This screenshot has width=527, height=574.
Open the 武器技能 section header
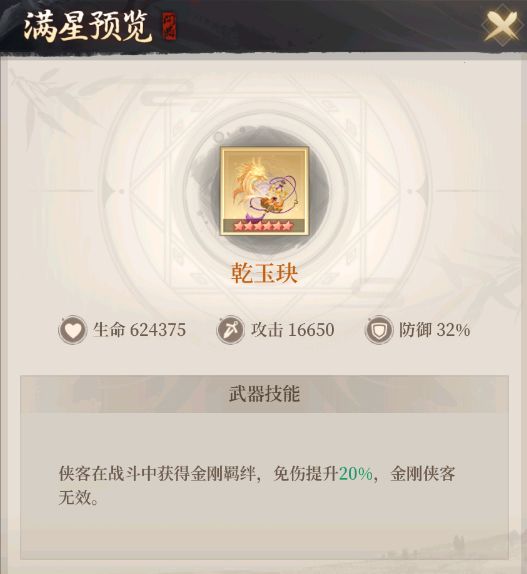point(264,394)
